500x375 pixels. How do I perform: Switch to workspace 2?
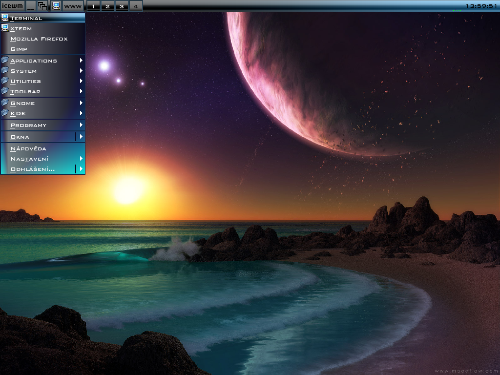click(x=108, y=6)
